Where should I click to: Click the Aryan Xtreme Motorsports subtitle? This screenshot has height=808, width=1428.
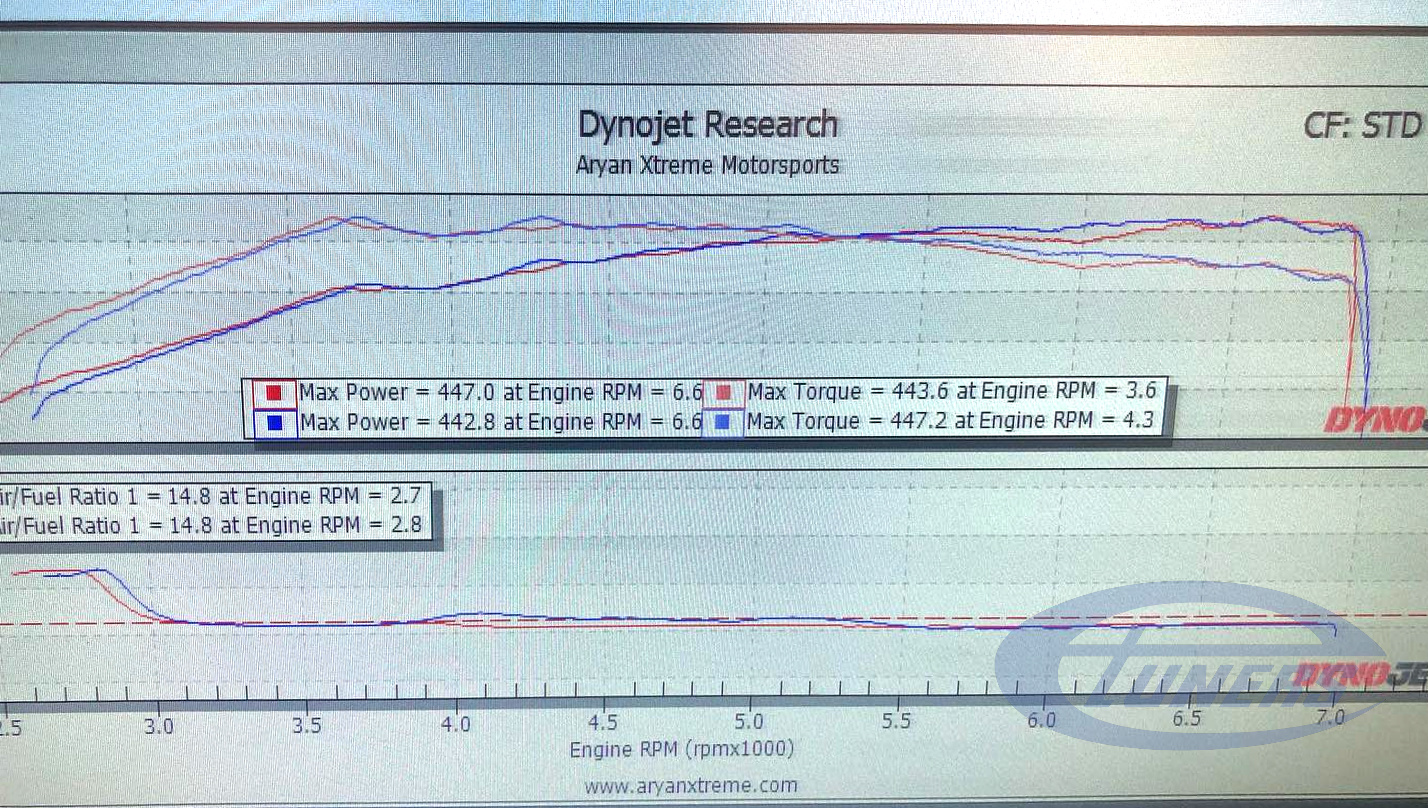[x=708, y=165]
